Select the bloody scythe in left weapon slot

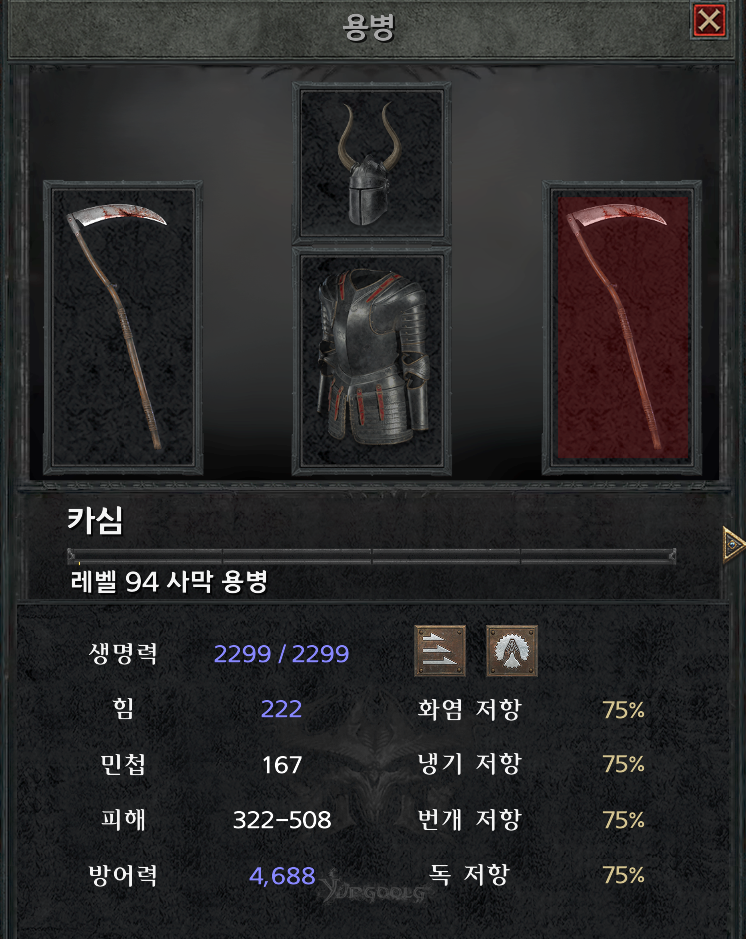pyautogui.click(x=123, y=328)
